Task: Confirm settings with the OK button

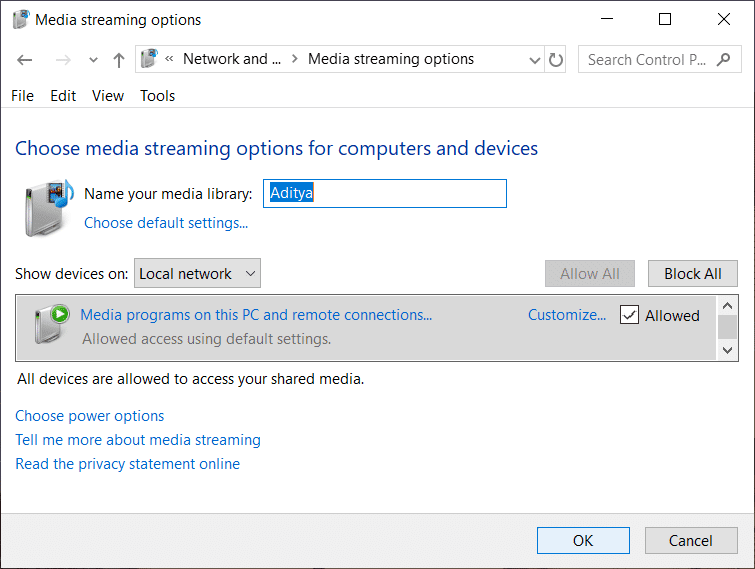Action: pos(583,540)
